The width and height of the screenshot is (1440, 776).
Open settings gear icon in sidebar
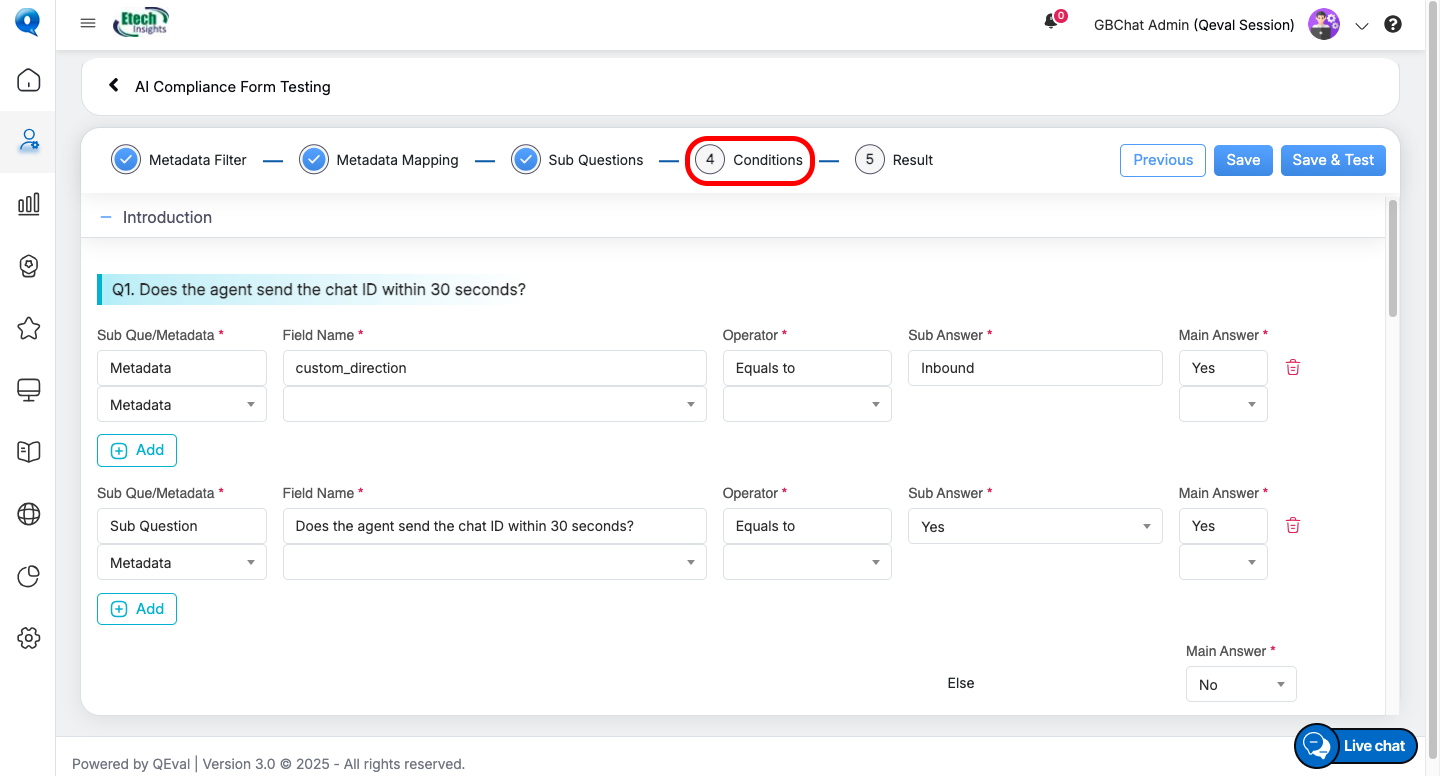29,638
